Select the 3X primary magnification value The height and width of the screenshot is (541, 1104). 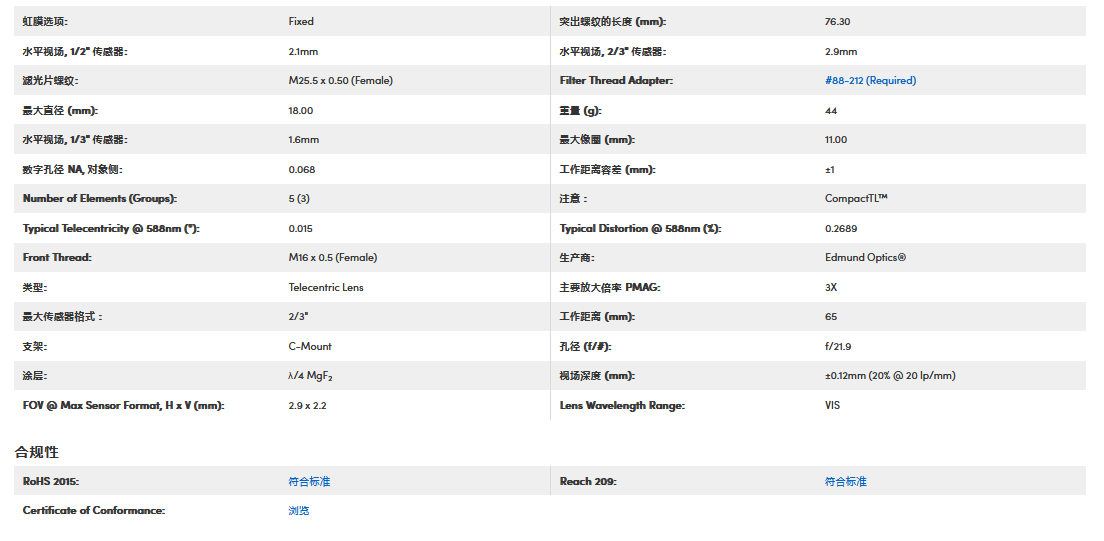[831, 287]
